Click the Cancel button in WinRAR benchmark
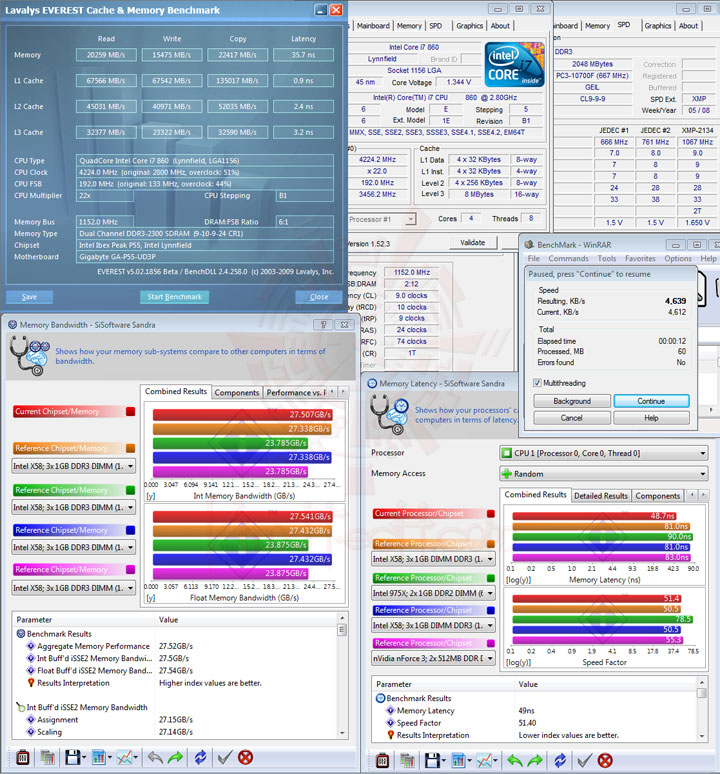The image size is (720, 774). (572, 418)
